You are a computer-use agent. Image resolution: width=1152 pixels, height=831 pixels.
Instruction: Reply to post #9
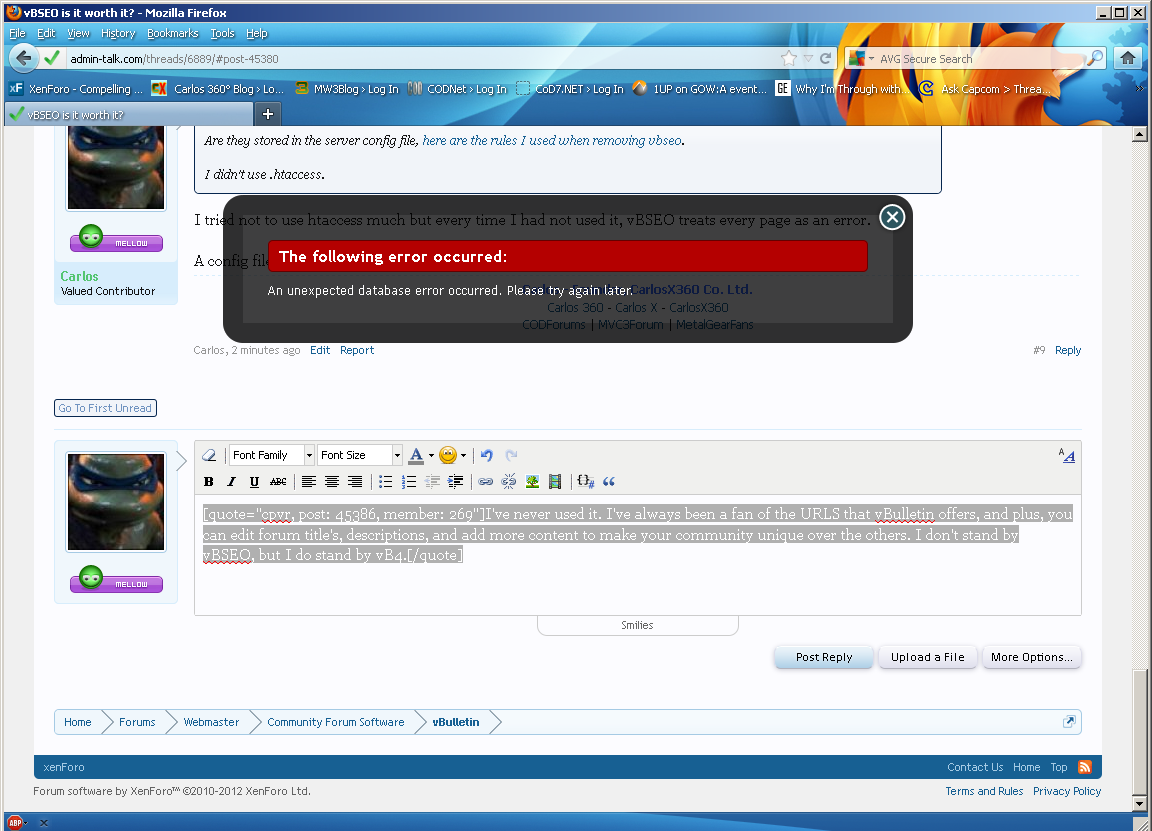(1068, 350)
